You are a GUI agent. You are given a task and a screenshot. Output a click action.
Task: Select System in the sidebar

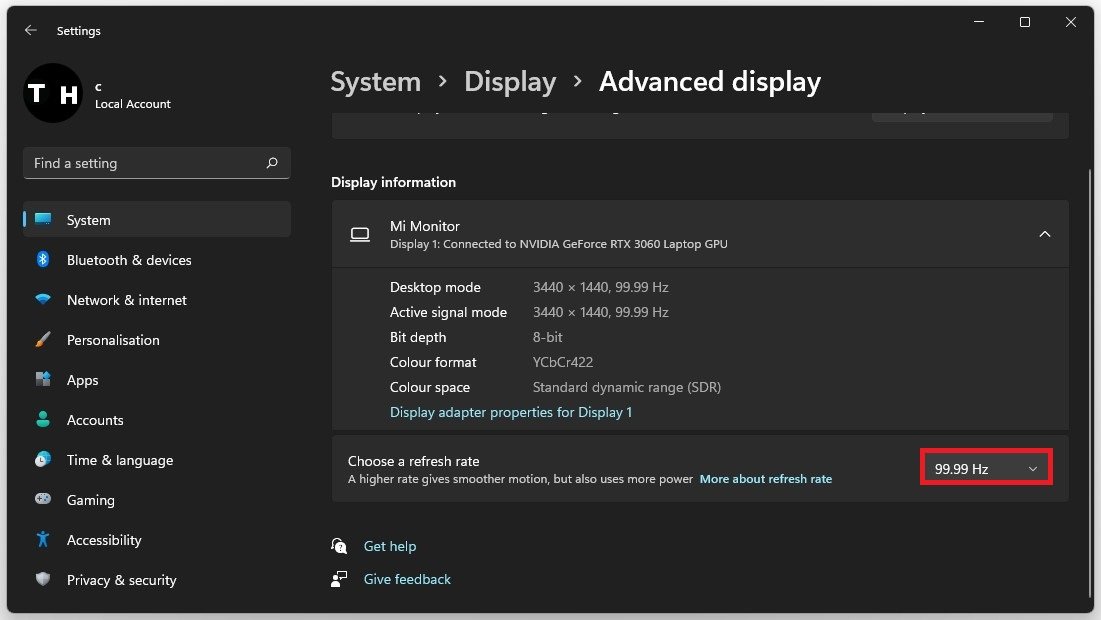pos(88,220)
